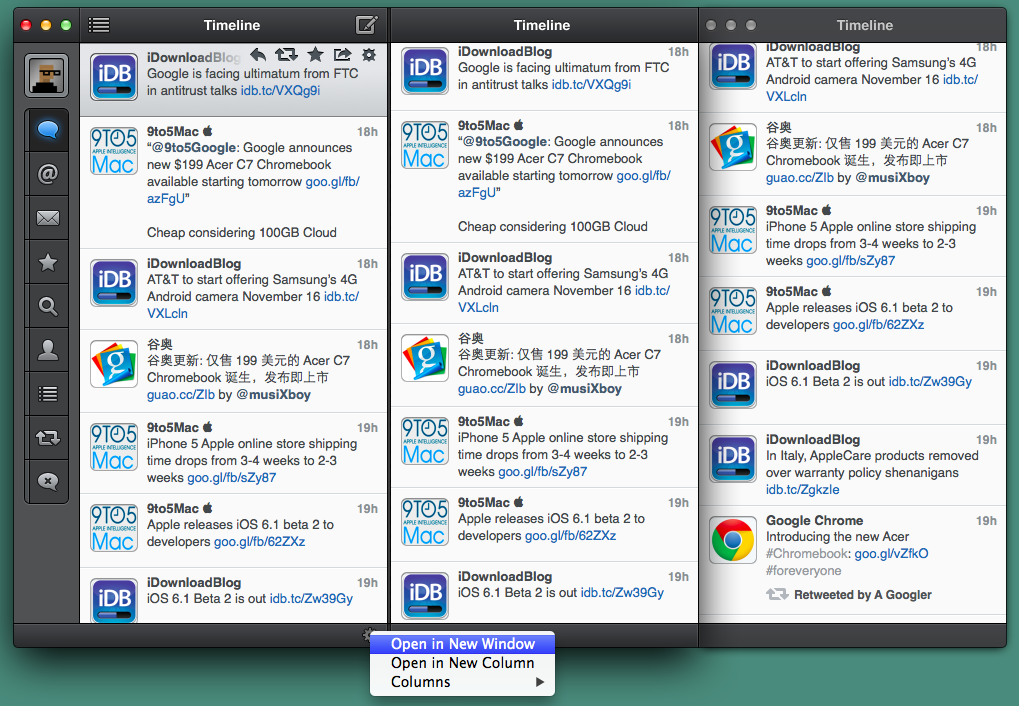
Task: Compose a new tweet with the pencil icon
Action: click(x=367, y=25)
